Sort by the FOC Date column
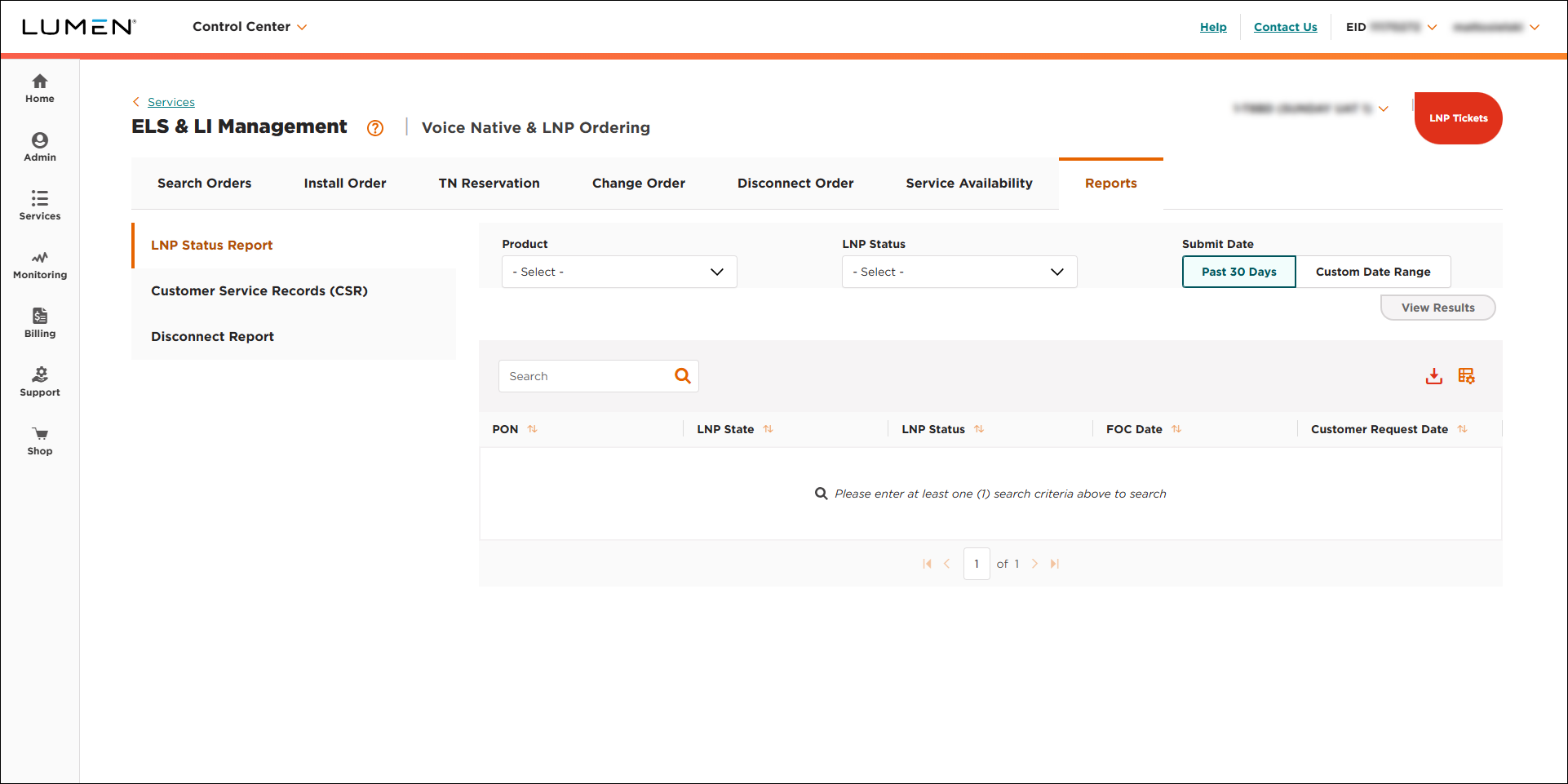 1176,429
